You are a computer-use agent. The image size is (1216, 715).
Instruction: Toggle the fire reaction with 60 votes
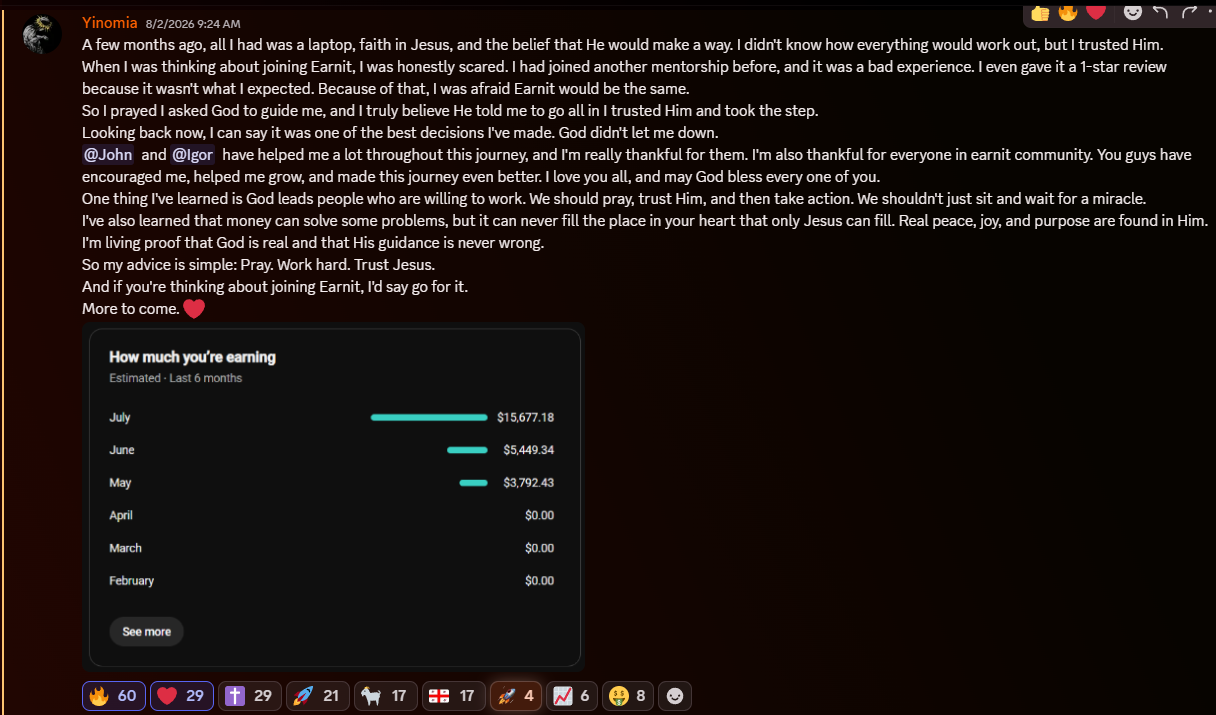pos(114,696)
